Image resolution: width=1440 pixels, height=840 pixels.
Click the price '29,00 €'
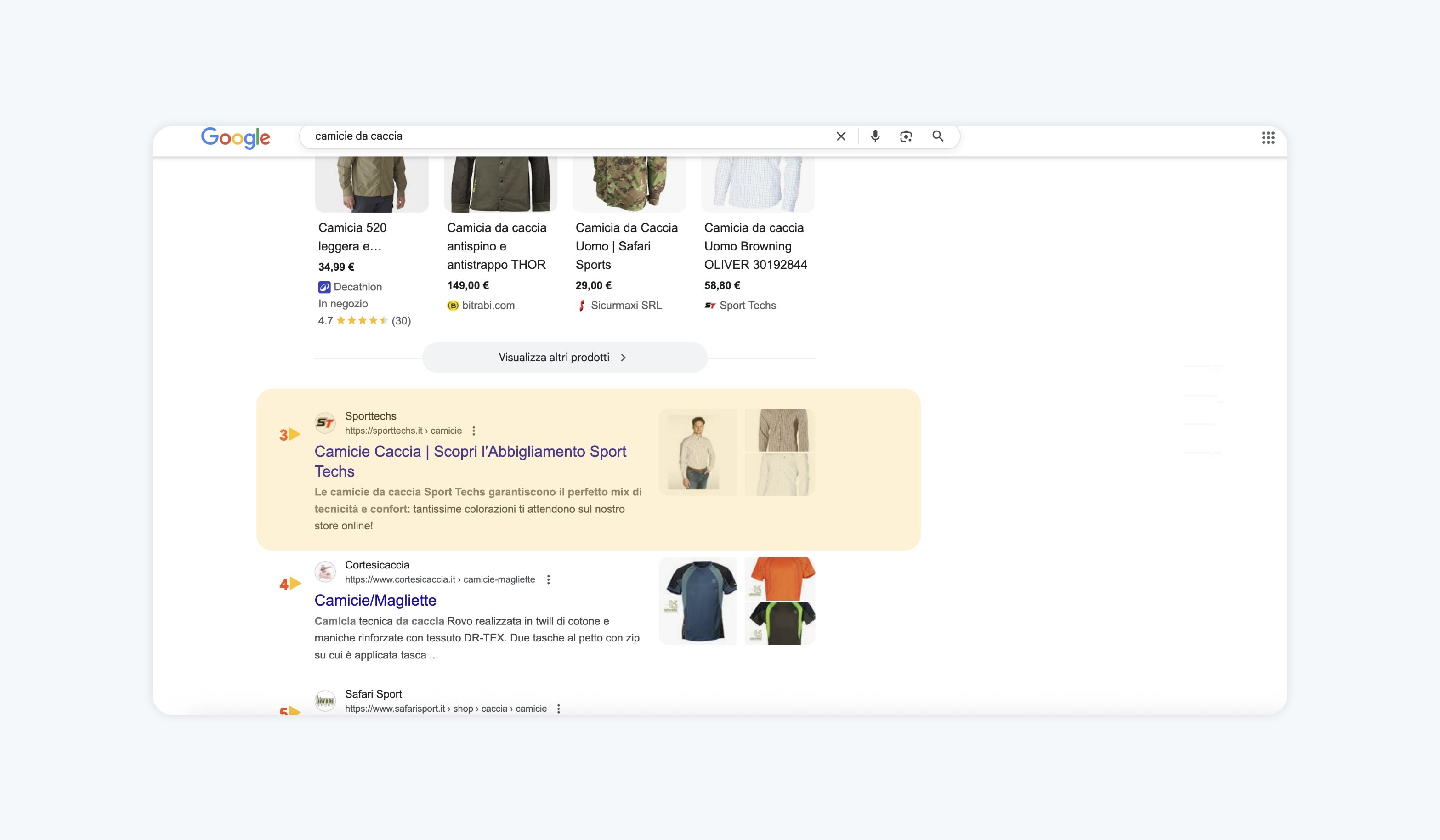[x=594, y=285]
